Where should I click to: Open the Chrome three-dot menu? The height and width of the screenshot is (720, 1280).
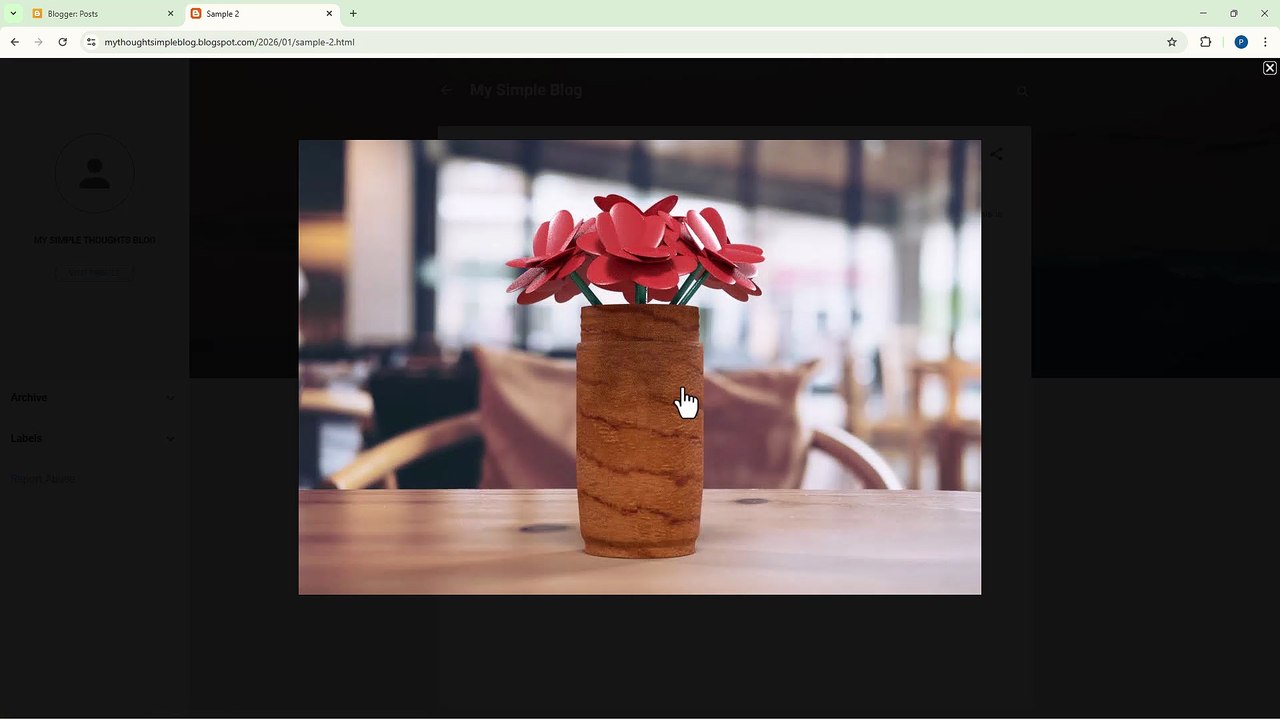pos(1265,42)
